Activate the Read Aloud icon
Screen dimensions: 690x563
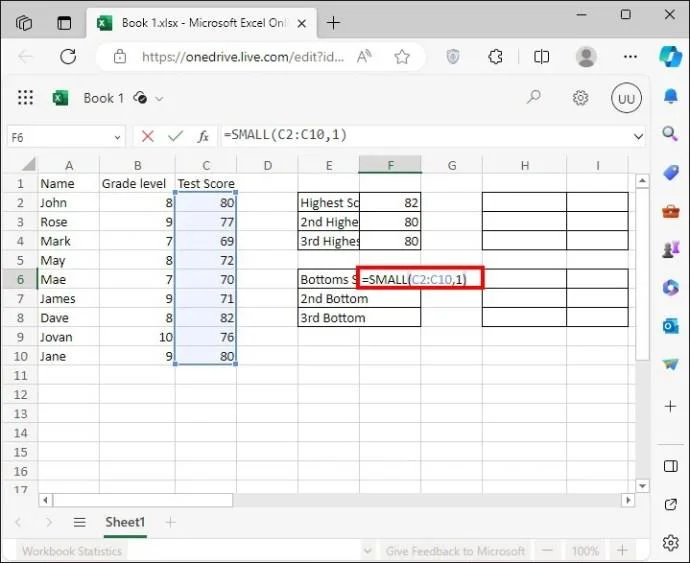[x=364, y=56]
